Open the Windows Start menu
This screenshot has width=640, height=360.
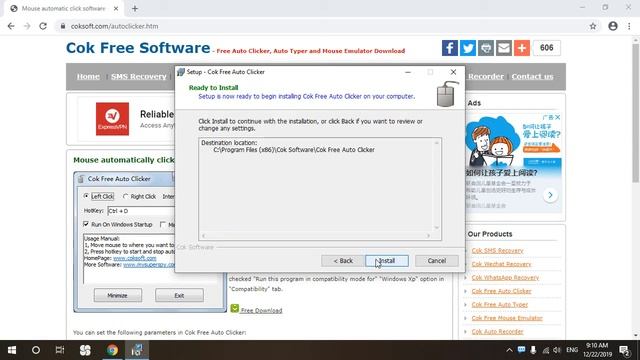[x=12, y=350]
